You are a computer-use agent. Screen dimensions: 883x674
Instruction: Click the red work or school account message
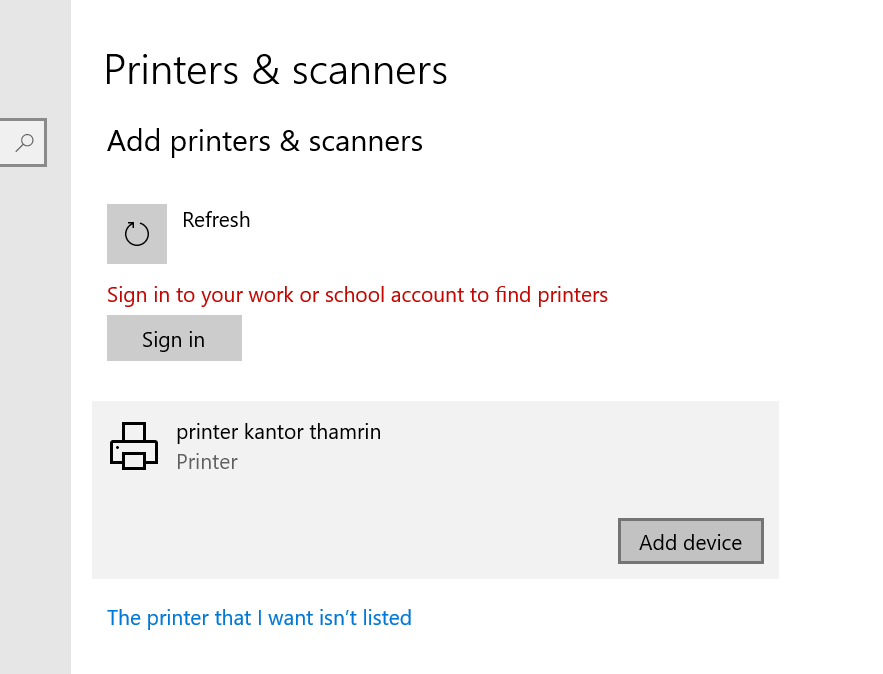[357, 295]
